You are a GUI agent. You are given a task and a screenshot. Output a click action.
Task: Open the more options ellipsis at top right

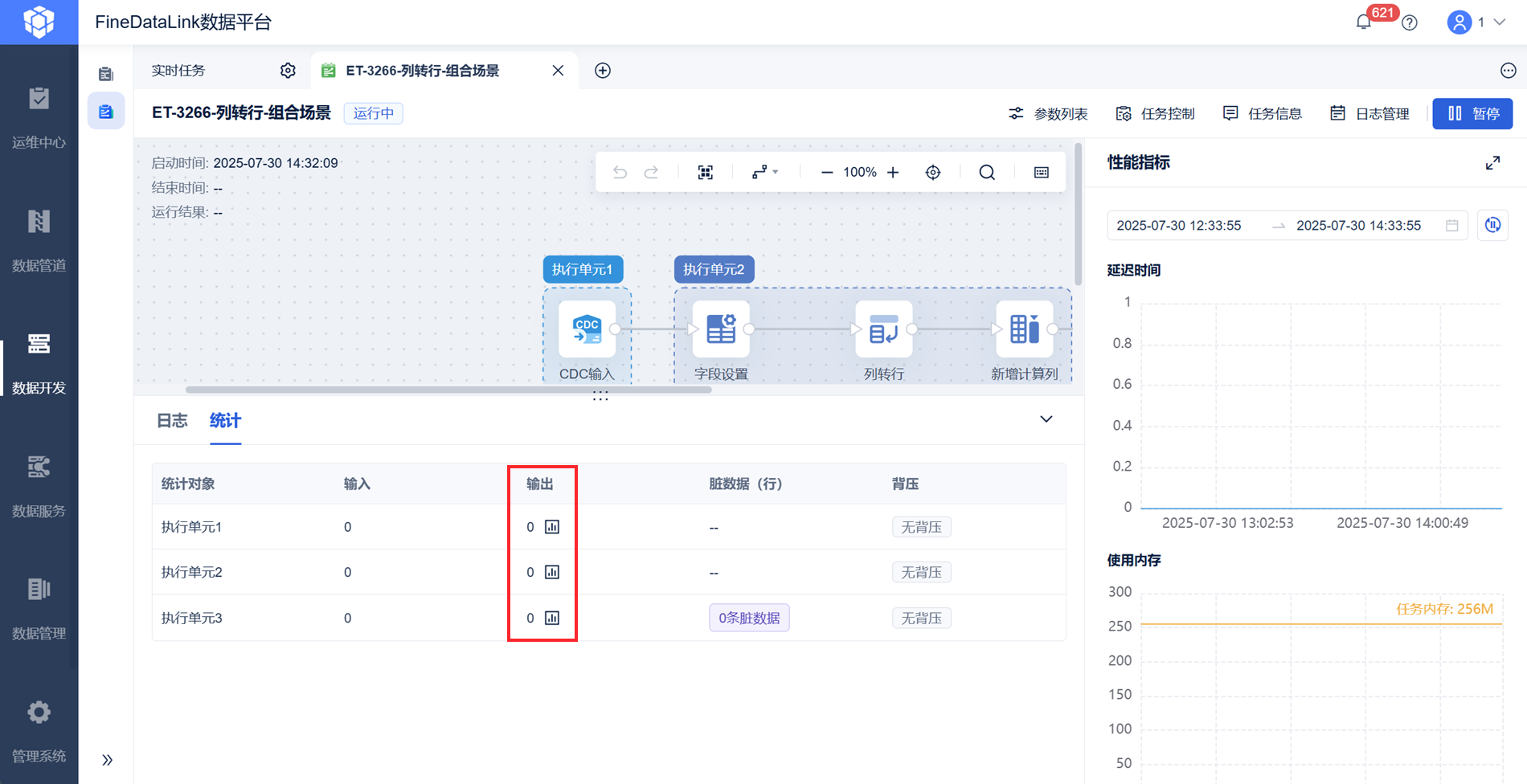(1509, 71)
